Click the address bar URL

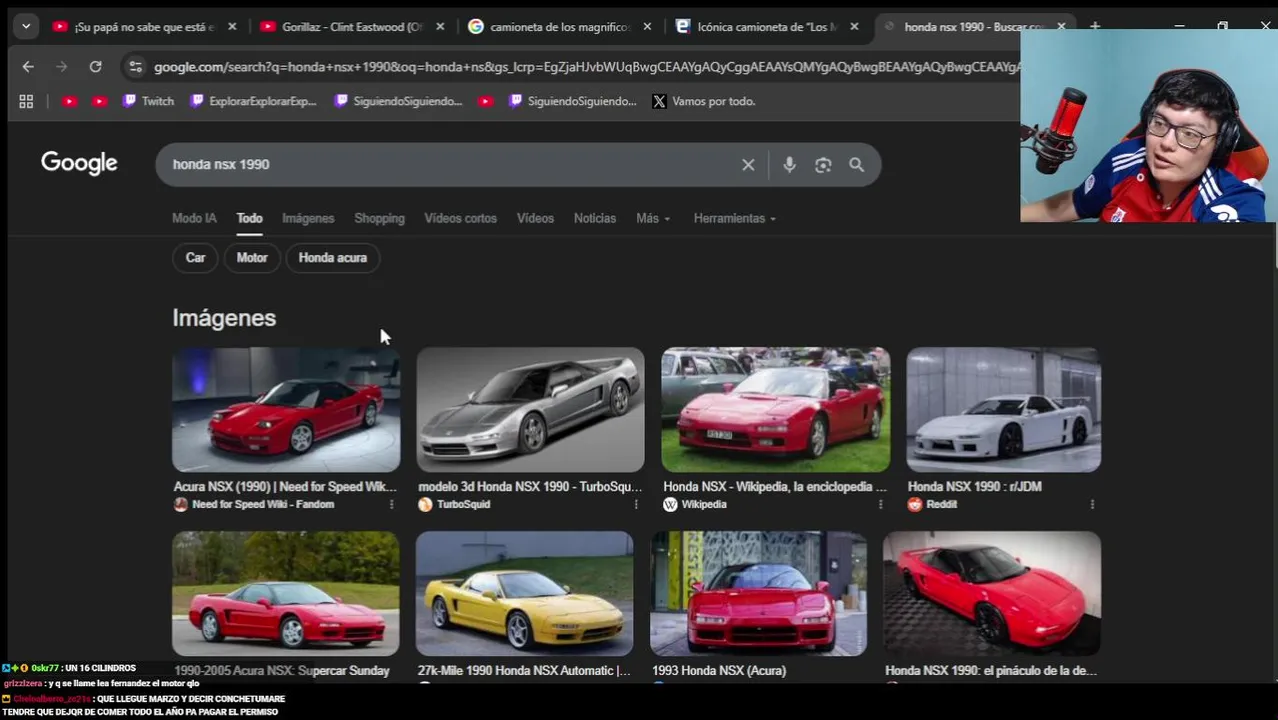[x=586, y=67]
